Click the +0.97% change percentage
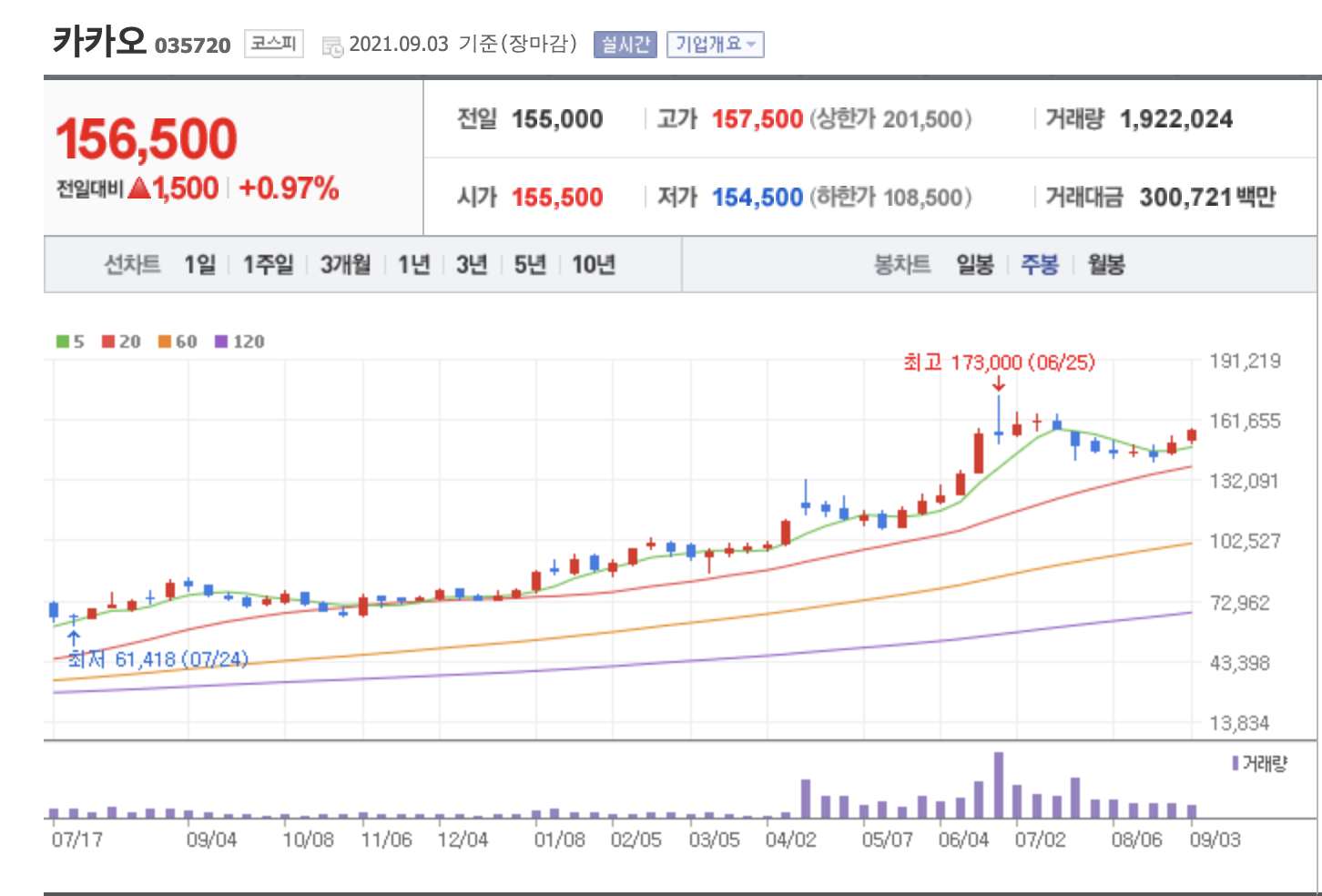Image resolution: width=1322 pixels, height=896 pixels. [289, 188]
